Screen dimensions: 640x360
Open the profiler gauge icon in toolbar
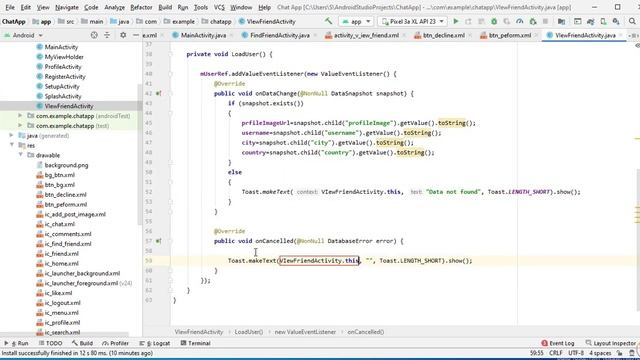click(x=520, y=21)
